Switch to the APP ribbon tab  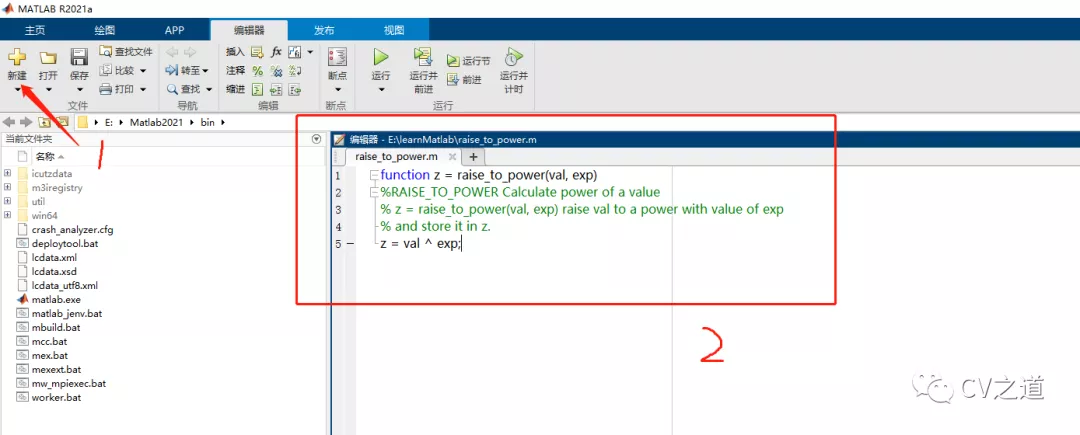(174, 30)
